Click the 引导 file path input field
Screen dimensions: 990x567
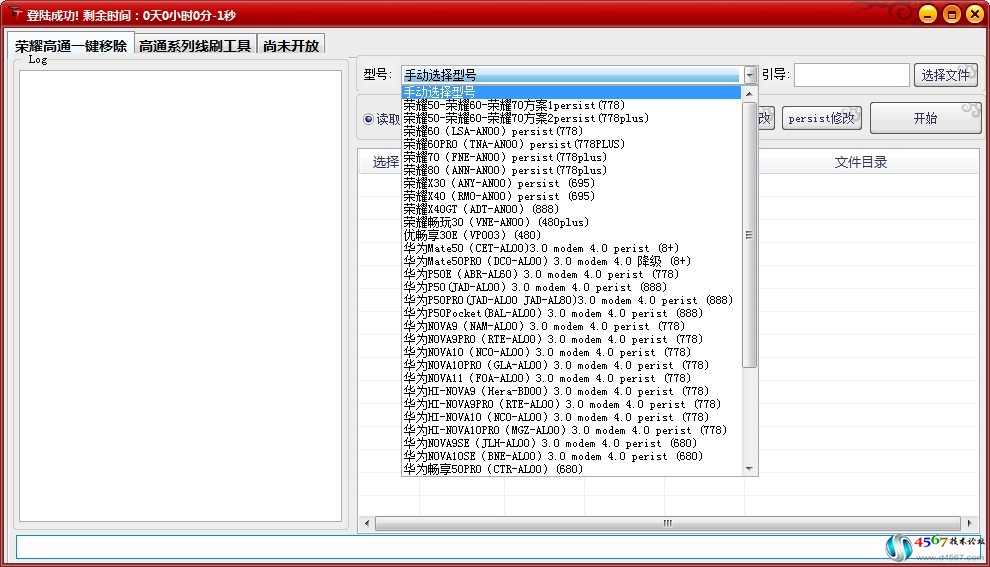click(851, 75)
